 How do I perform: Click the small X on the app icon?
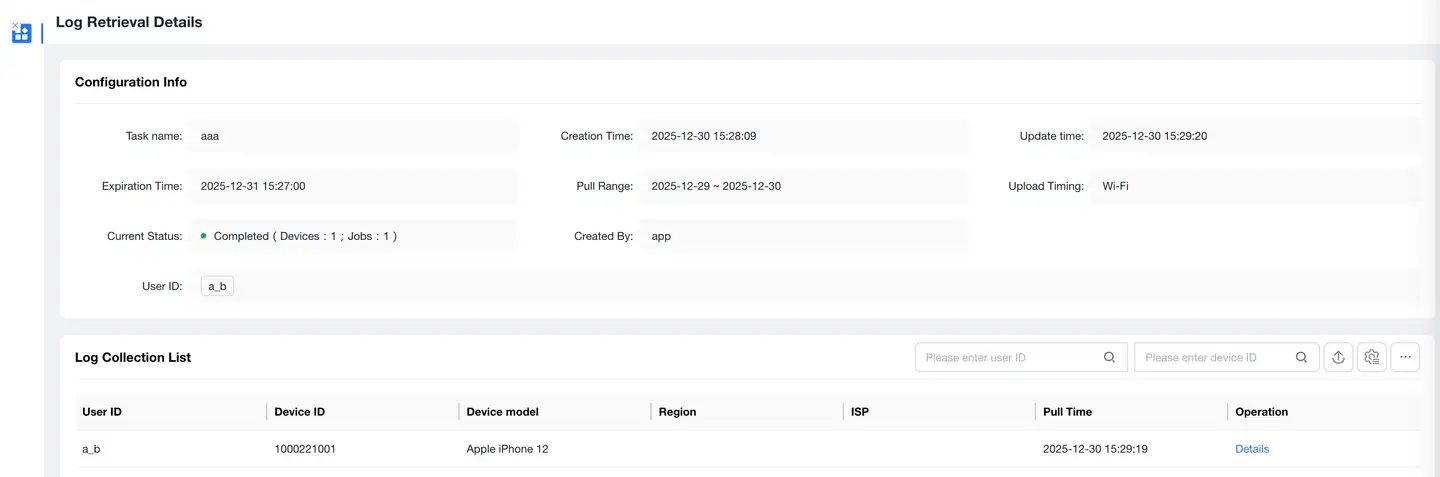pos(15,25)
